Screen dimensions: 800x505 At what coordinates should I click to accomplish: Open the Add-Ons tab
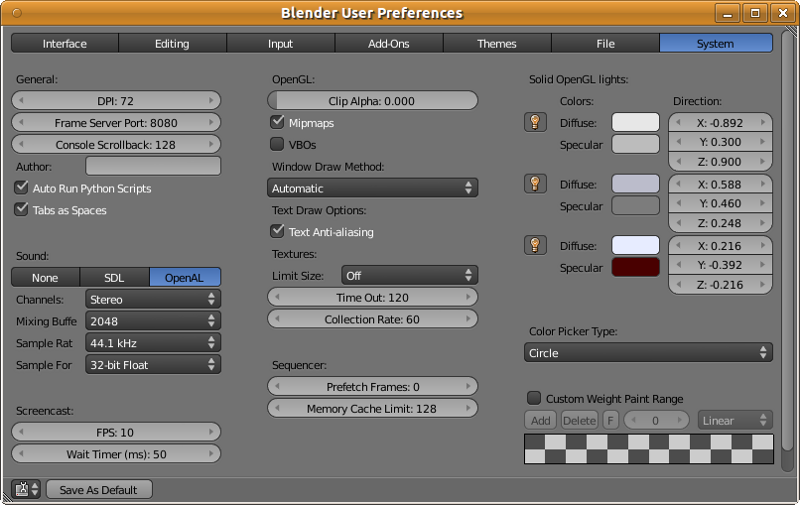coord(389,43)
